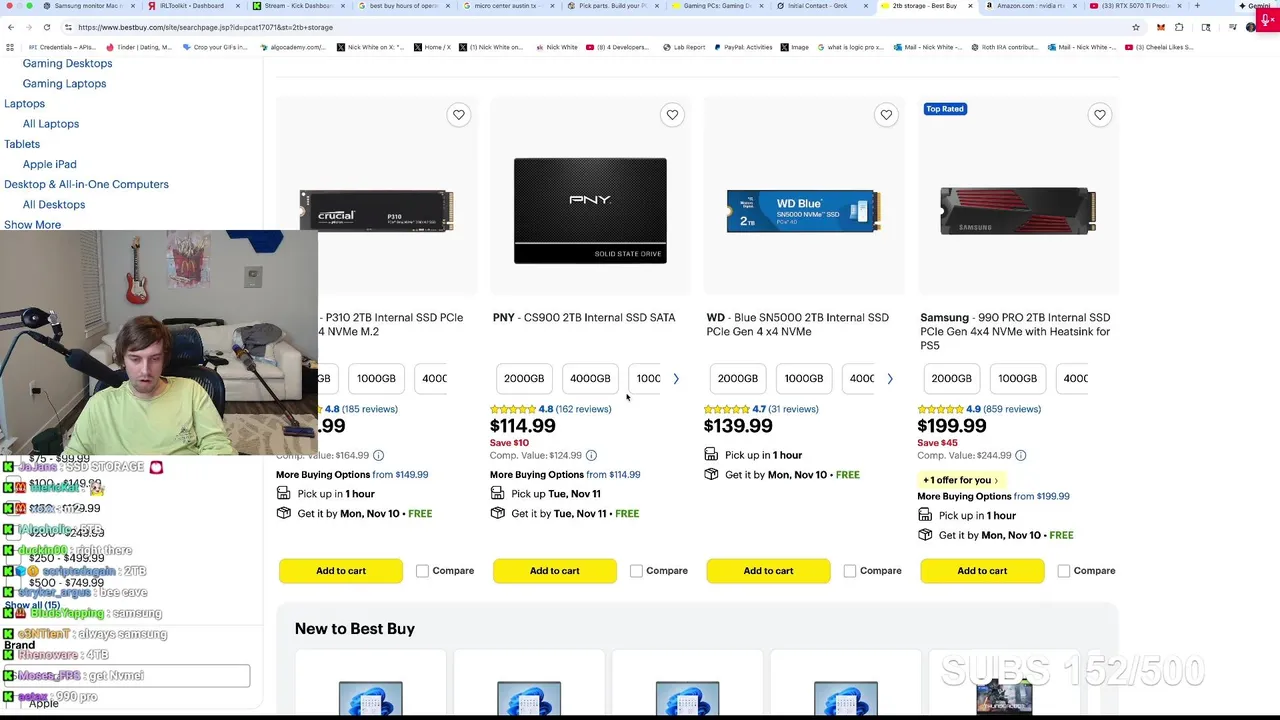
Task: Bookmark this page with the star icon
Action: 1136,27
